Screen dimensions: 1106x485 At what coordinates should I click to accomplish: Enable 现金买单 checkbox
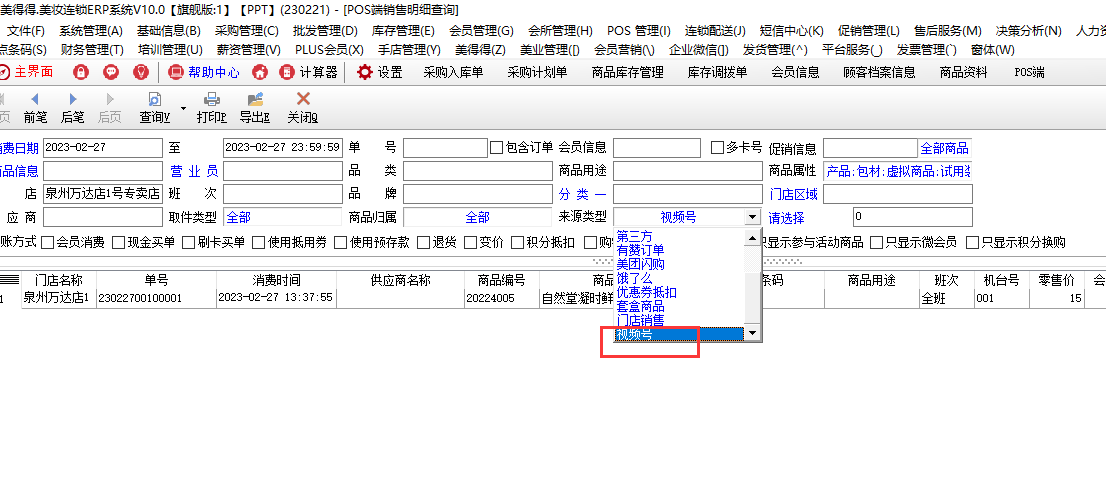coord(118,242)
